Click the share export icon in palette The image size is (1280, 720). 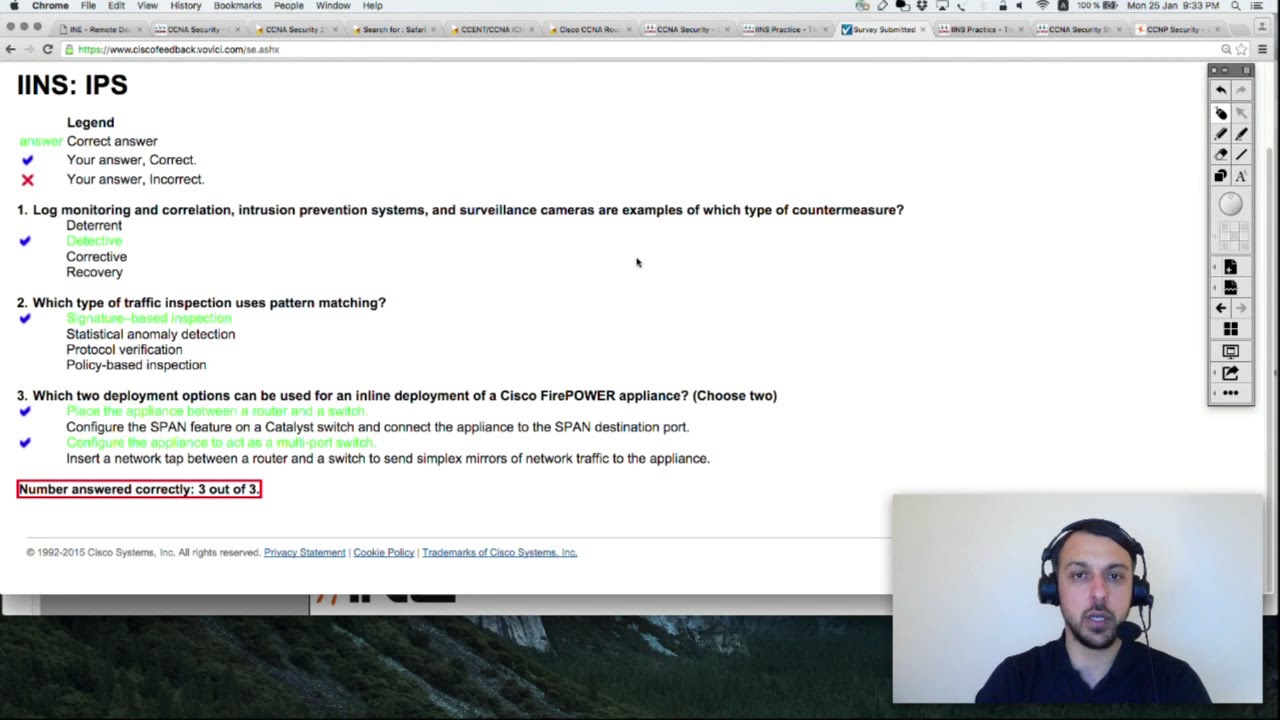[1230, 373]
